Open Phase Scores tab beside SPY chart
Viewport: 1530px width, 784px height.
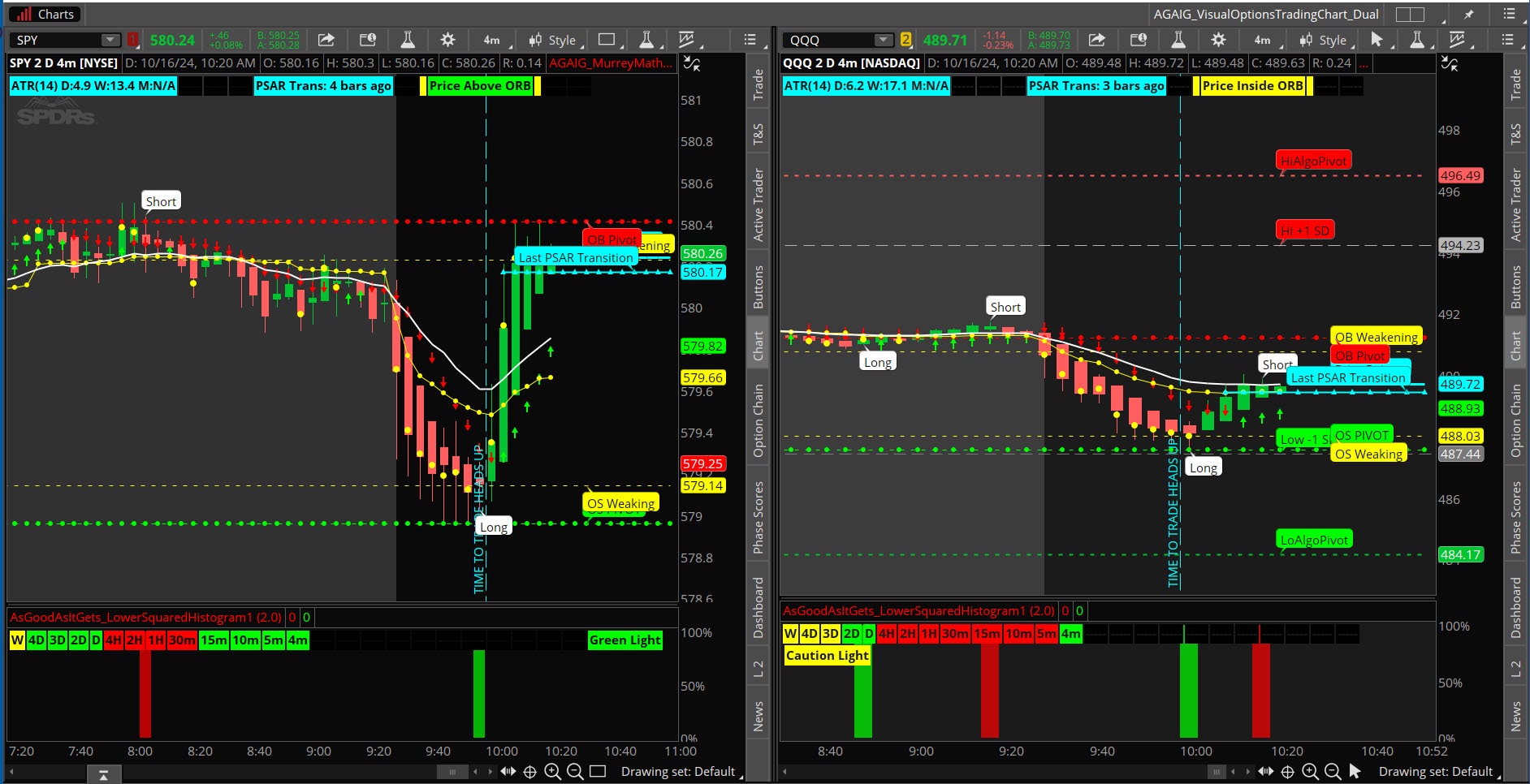(758, 518)
